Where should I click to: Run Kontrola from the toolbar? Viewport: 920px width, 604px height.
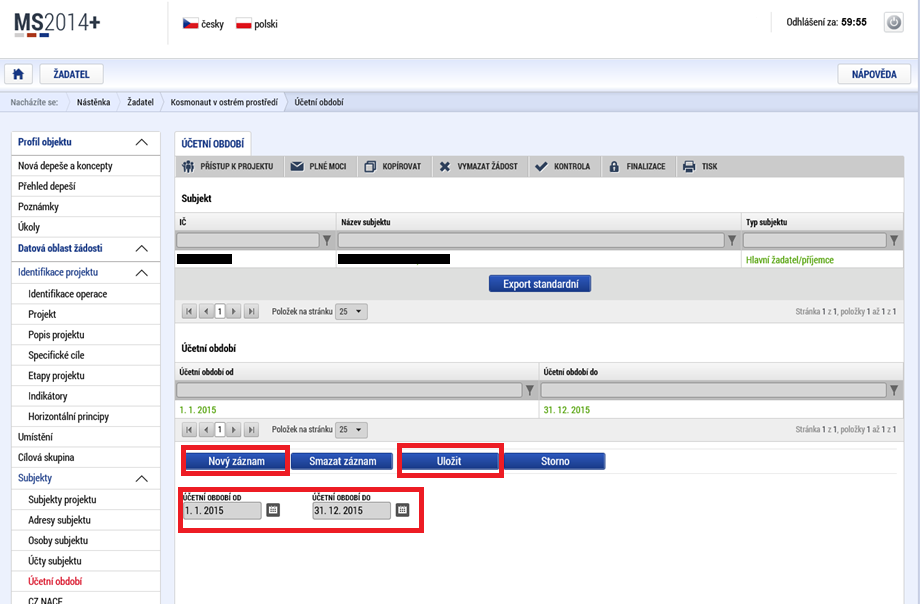(x=563, y=167)
